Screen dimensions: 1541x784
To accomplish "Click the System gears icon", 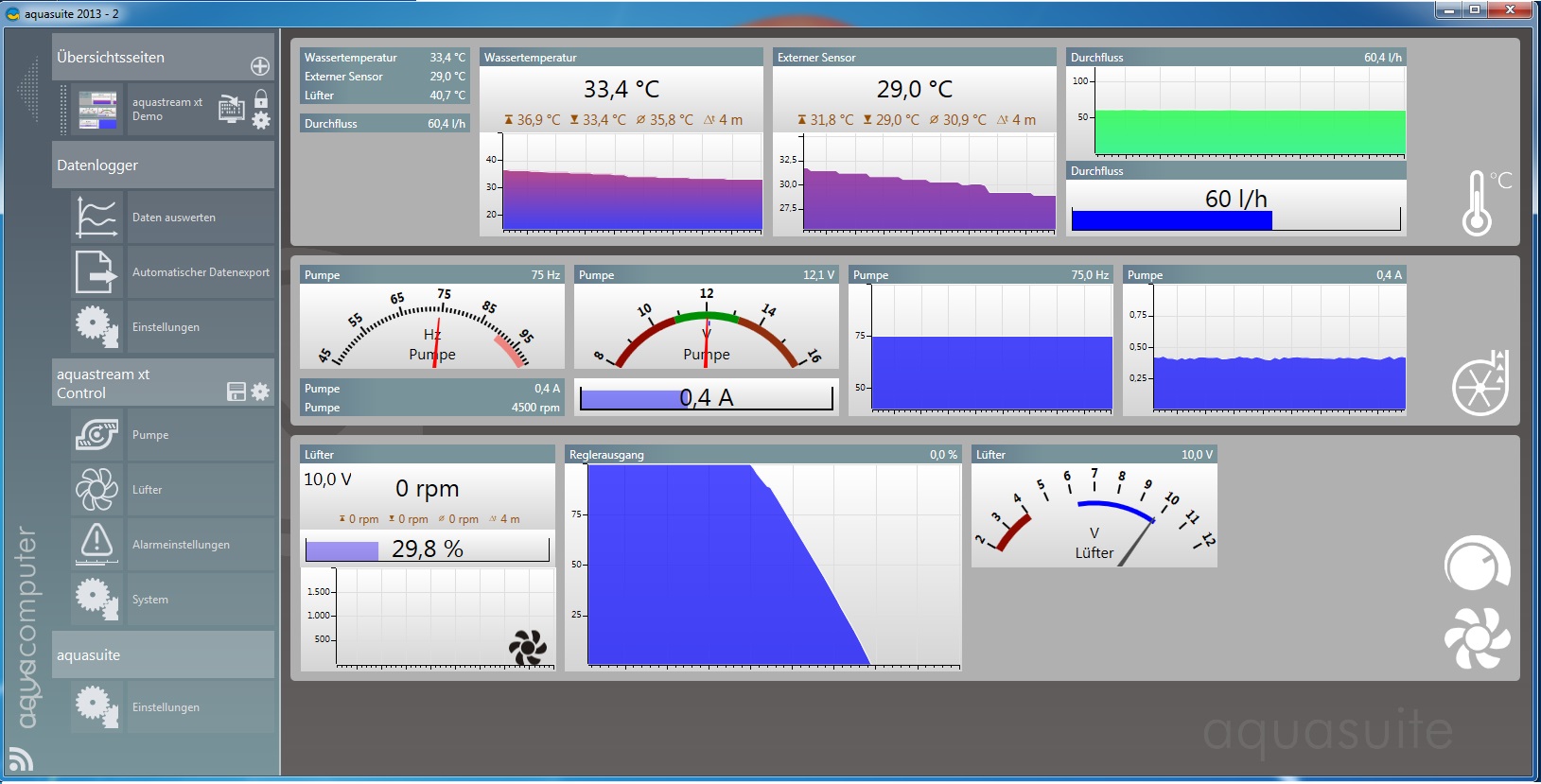I will 97,599.
